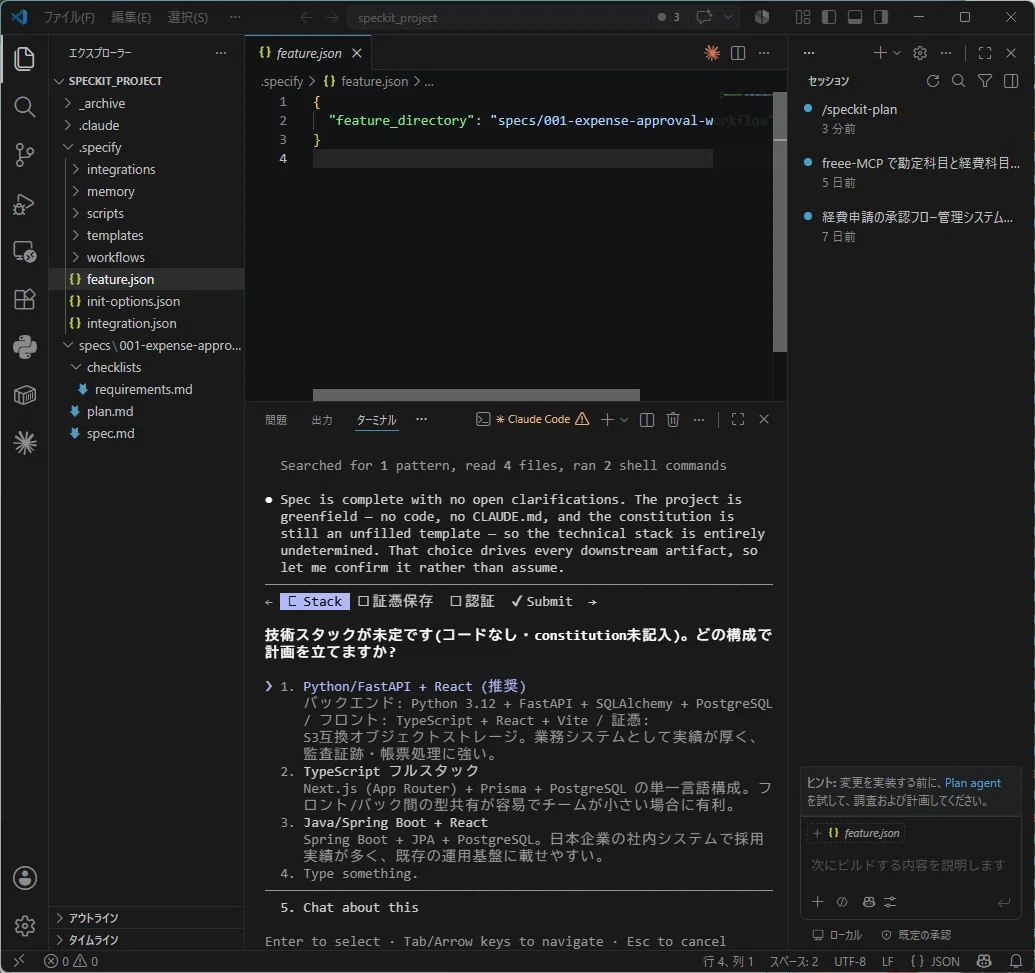Click the Plan agent link
The image size is (1035, 973).
(x=972, y=783)
